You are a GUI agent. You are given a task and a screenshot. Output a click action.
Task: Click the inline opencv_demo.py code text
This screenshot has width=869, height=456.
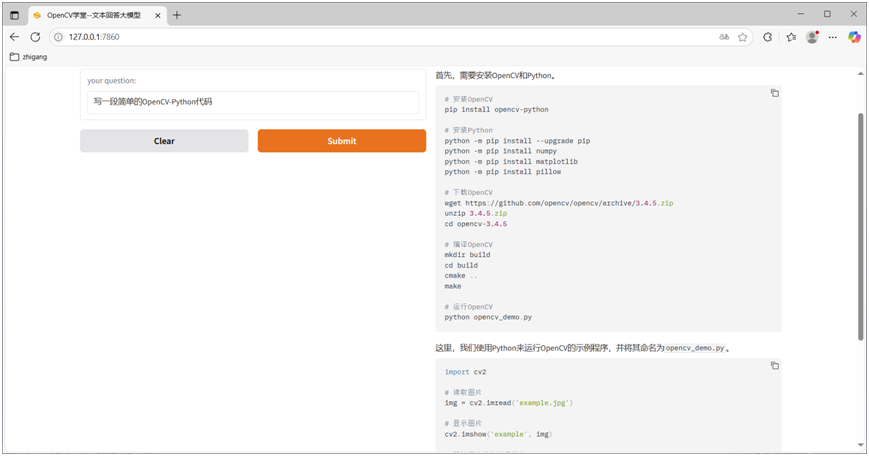(695, 349)
